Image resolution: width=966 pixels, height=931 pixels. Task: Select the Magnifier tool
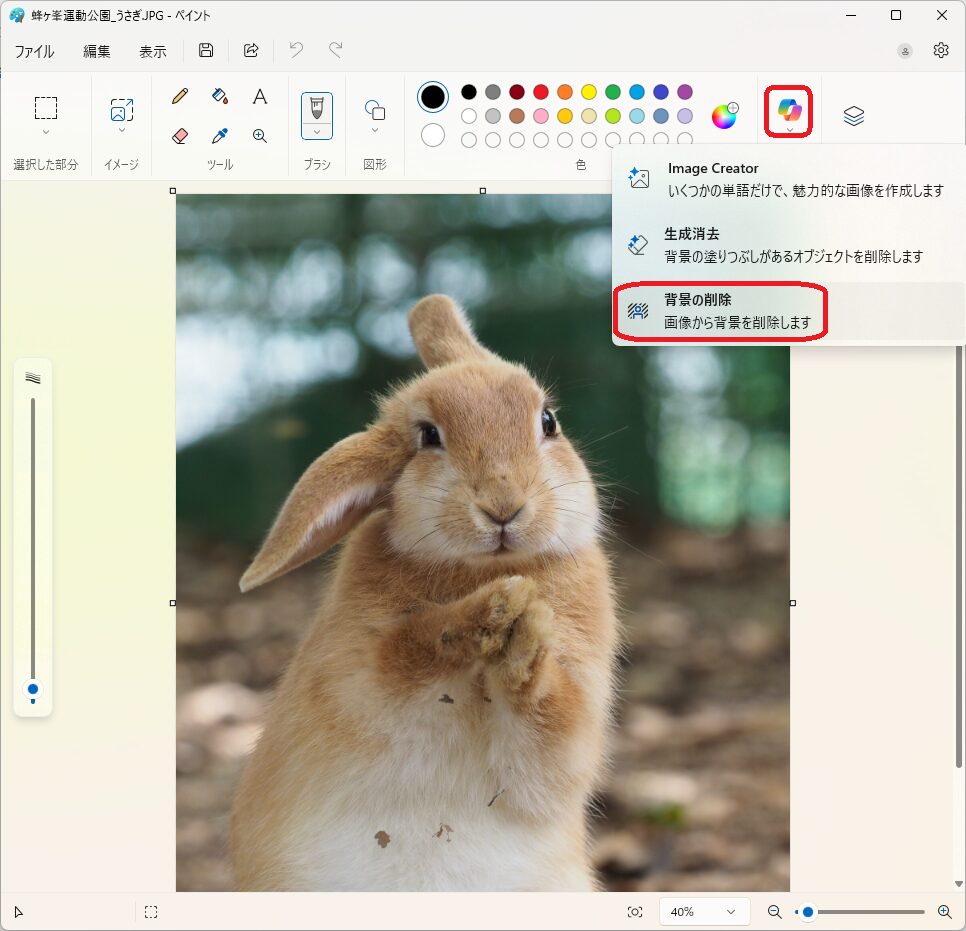click(x=260, y=136)
